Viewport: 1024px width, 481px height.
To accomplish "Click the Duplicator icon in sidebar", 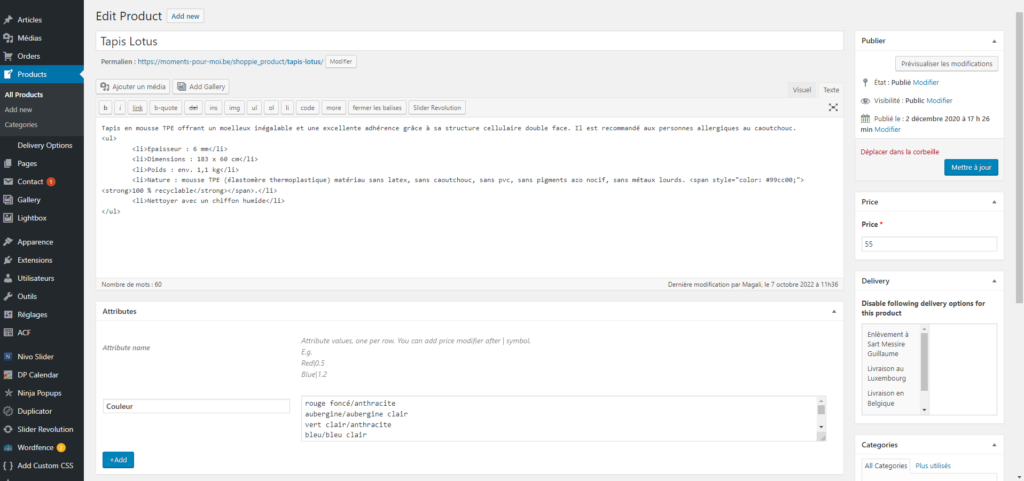I will pos(8,411).
